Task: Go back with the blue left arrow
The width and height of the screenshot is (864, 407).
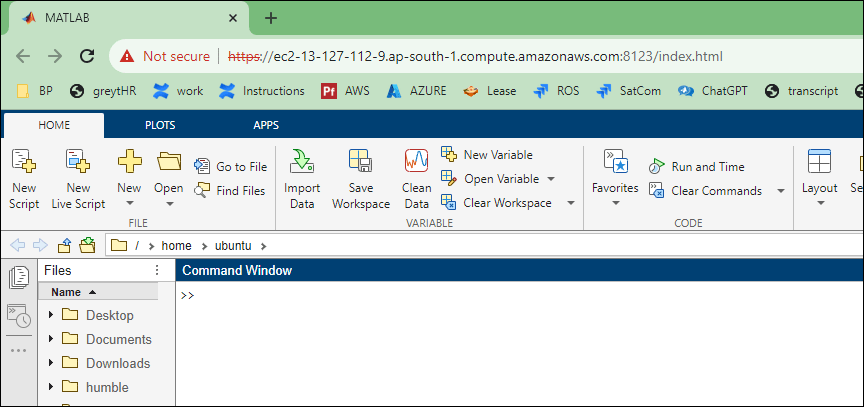Action: tap(18, 245)
